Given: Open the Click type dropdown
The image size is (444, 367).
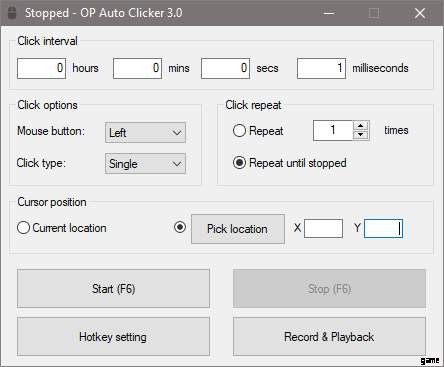Looking at the screenshot, I should click(x=145, y=164).
